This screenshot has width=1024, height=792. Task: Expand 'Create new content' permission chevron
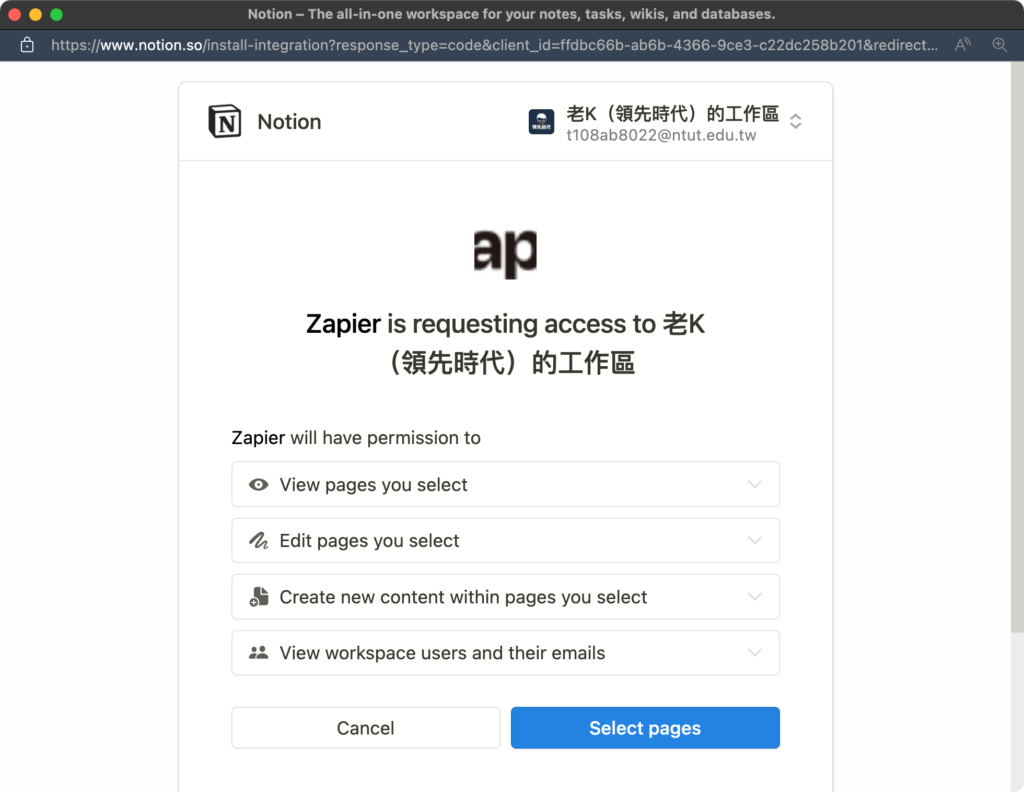755,597
